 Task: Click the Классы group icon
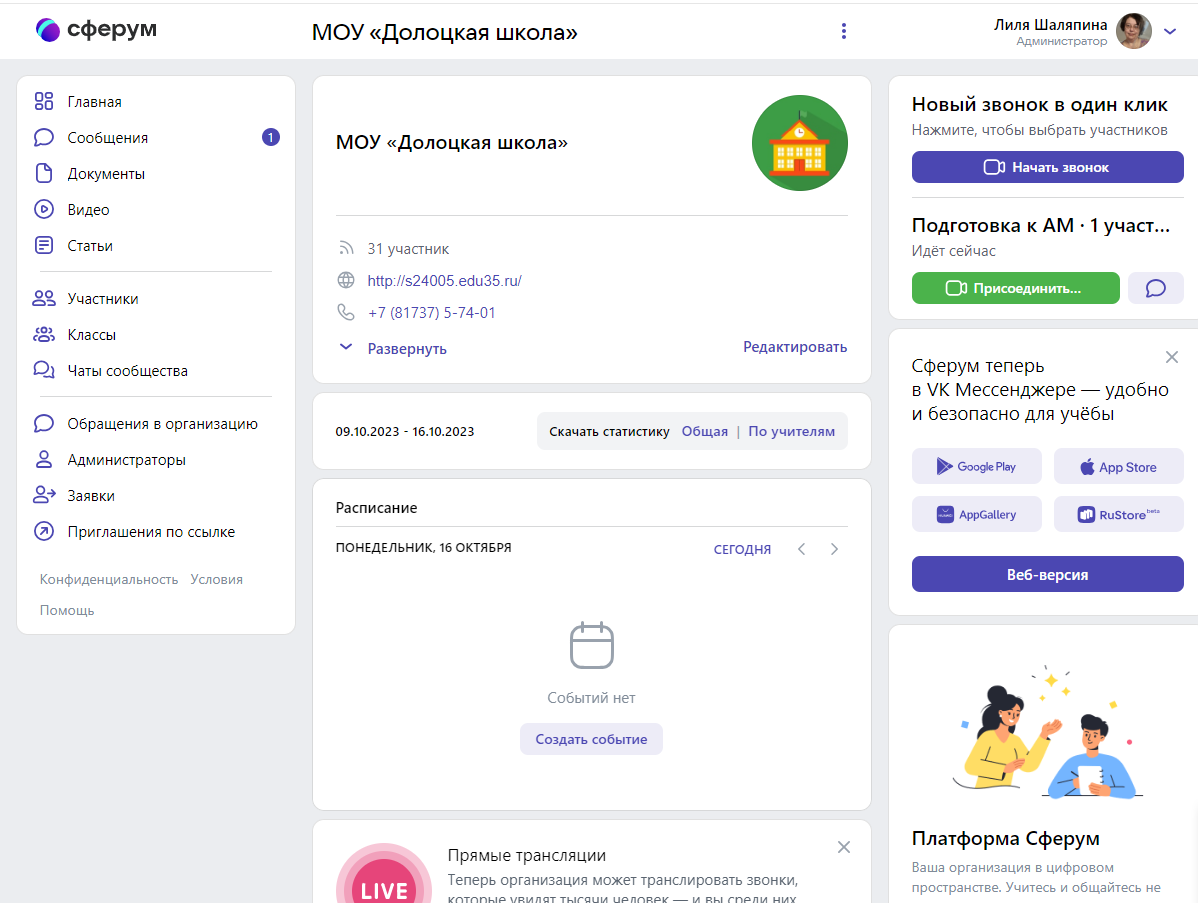pyautogui.click(x=44, y=335)
